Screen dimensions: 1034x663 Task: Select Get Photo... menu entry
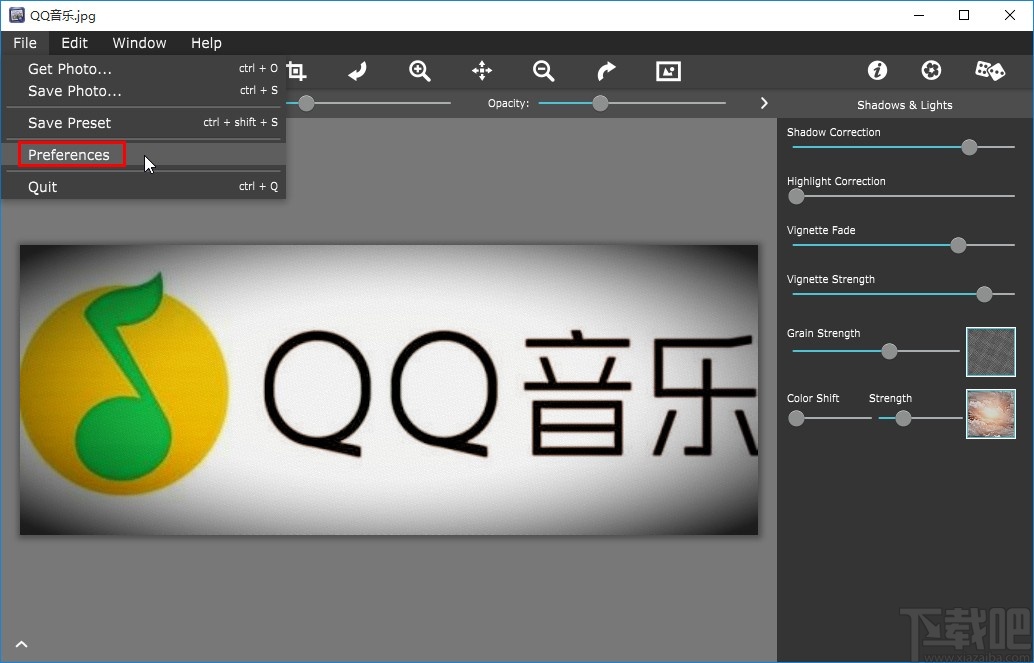click(70, 69)
